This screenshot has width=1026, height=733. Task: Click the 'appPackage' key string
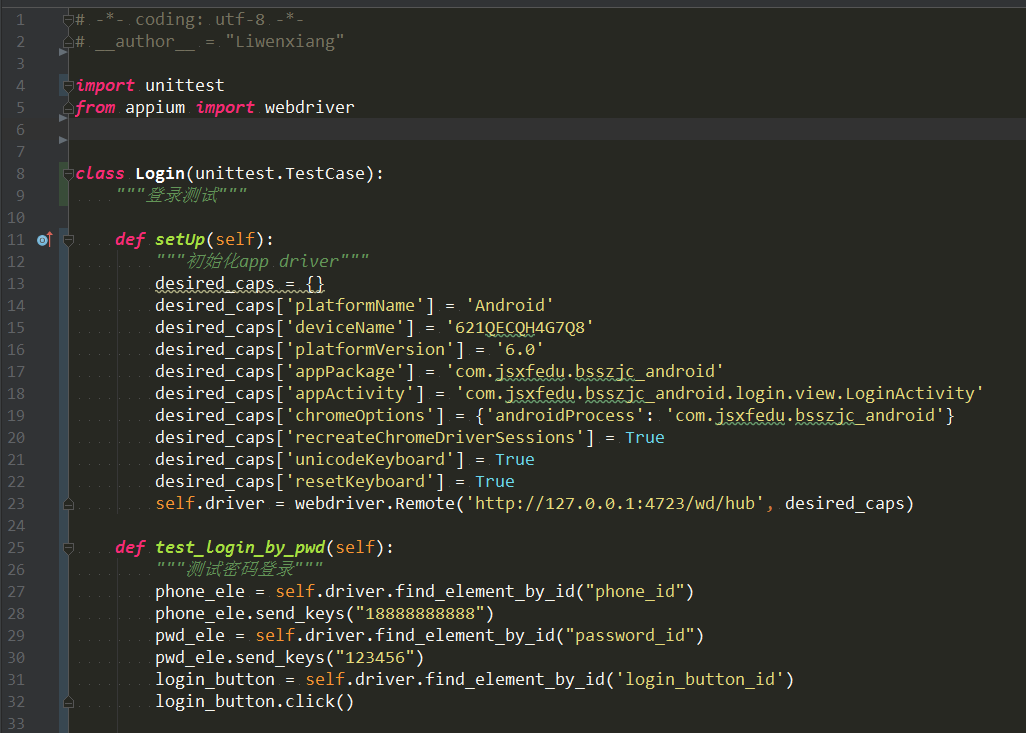tap(345, 372)
